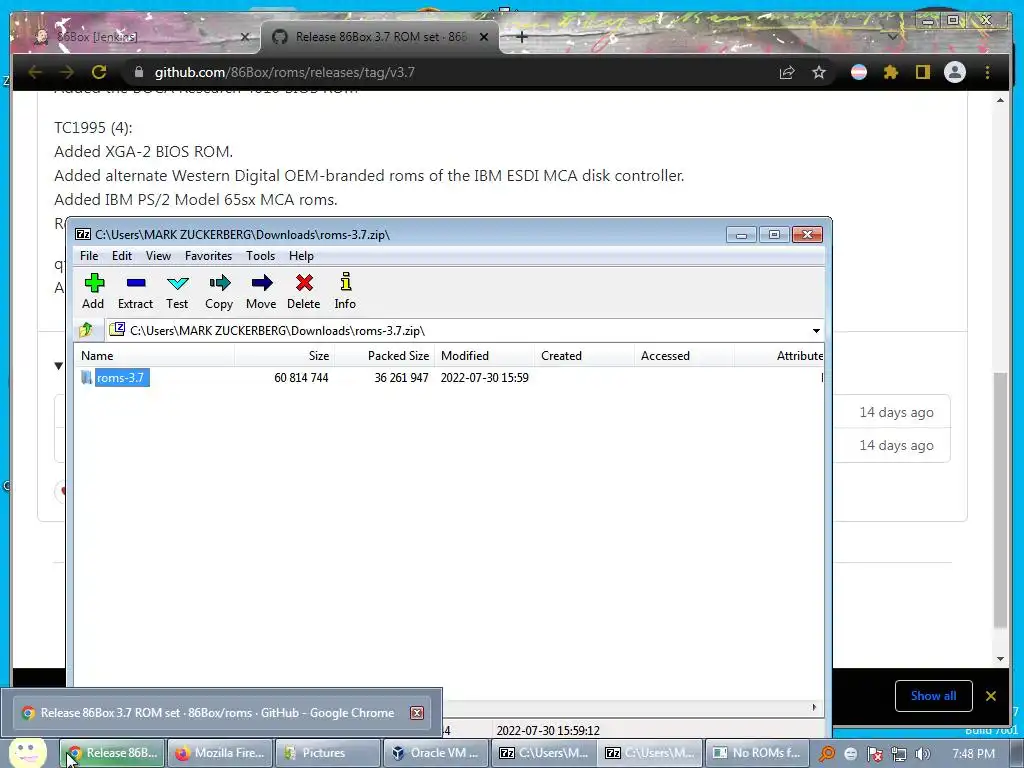
Task: Click the share page icon in address bar
Action: coord(787,72)
